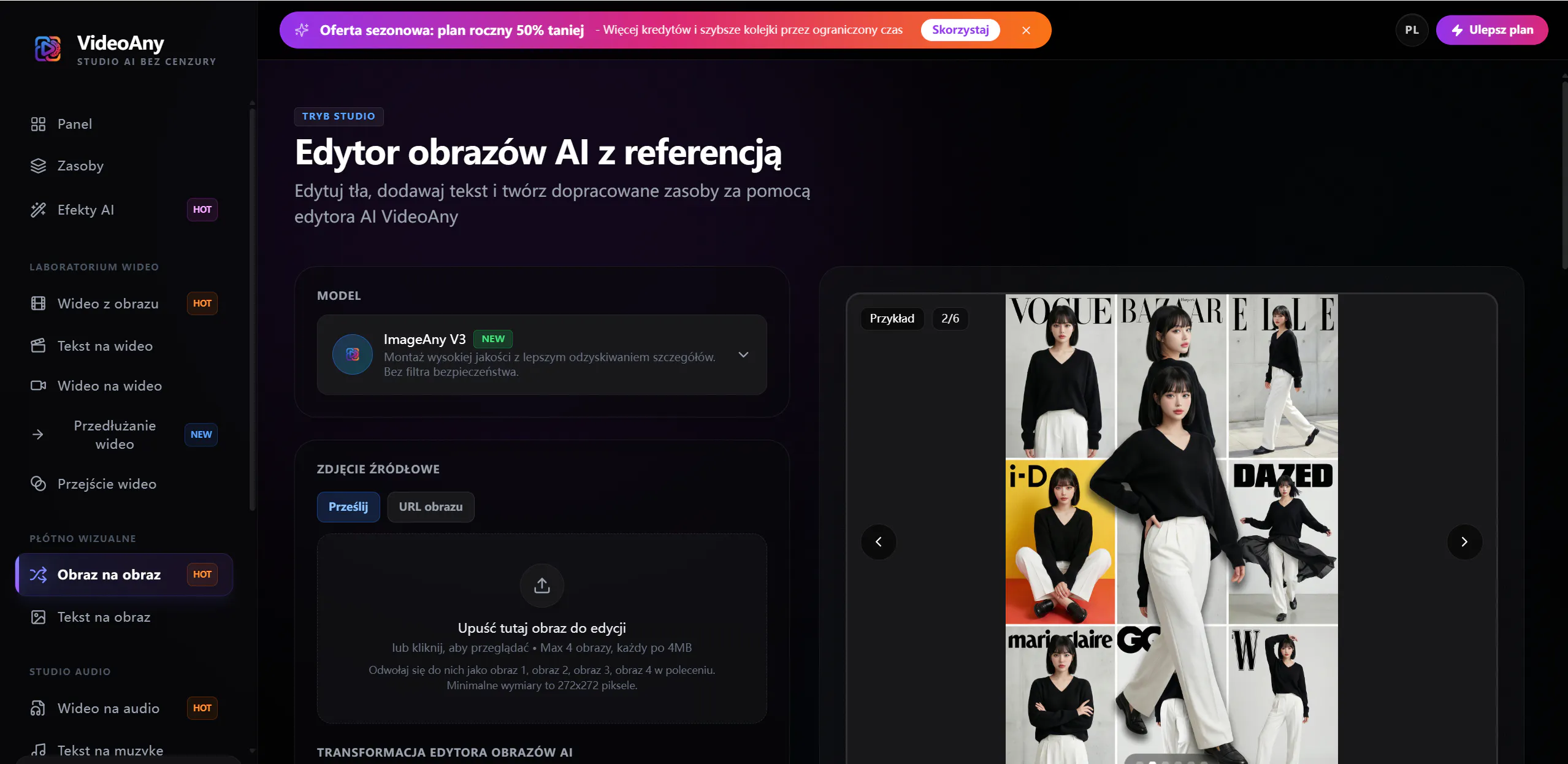
Task: Click the TRYB STUDIO badge
Action: pos(338,117)
